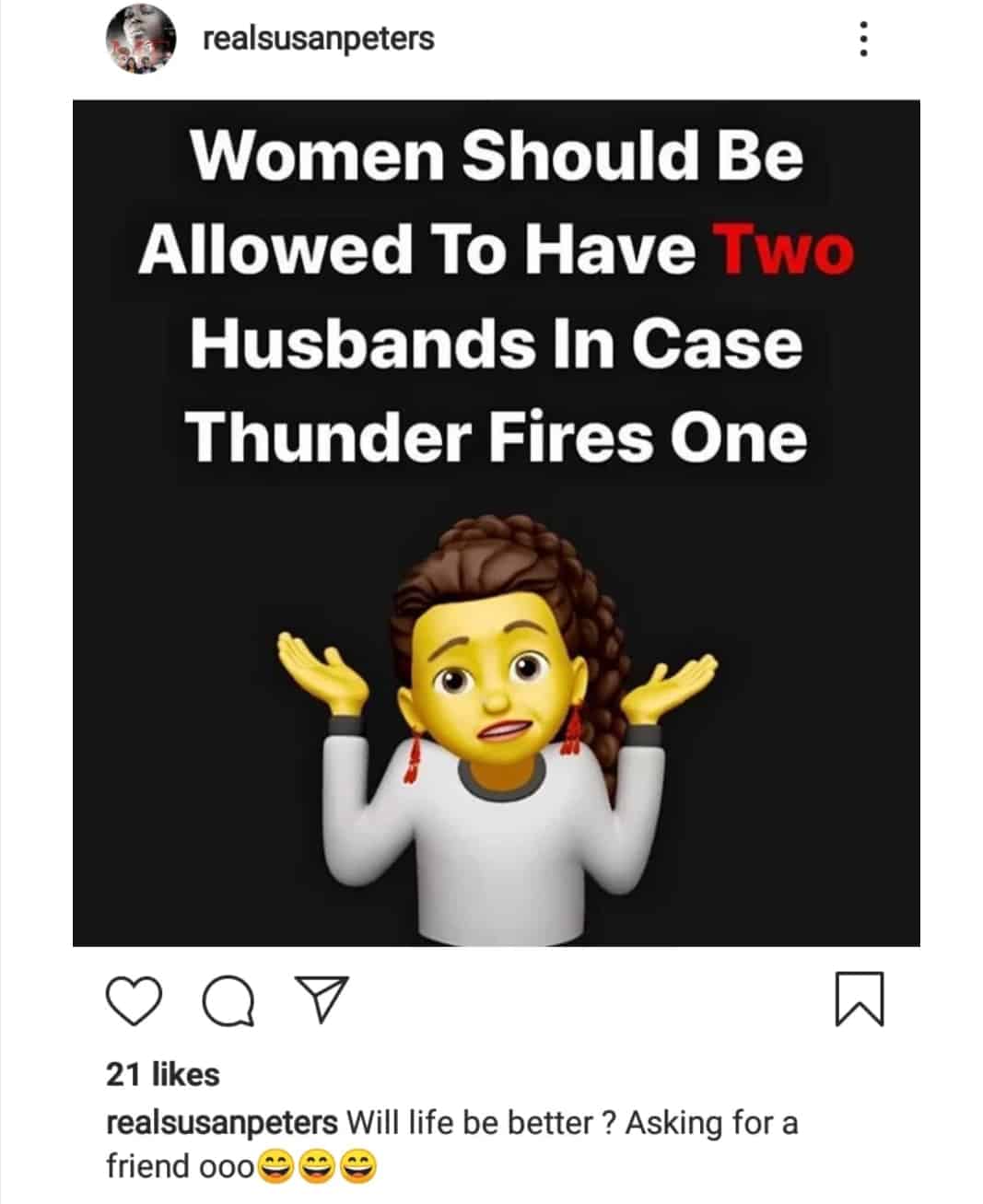Viewport: 983px width, 1204px height.
Task: Click the red word Two in the image
Action: [785, 250]
